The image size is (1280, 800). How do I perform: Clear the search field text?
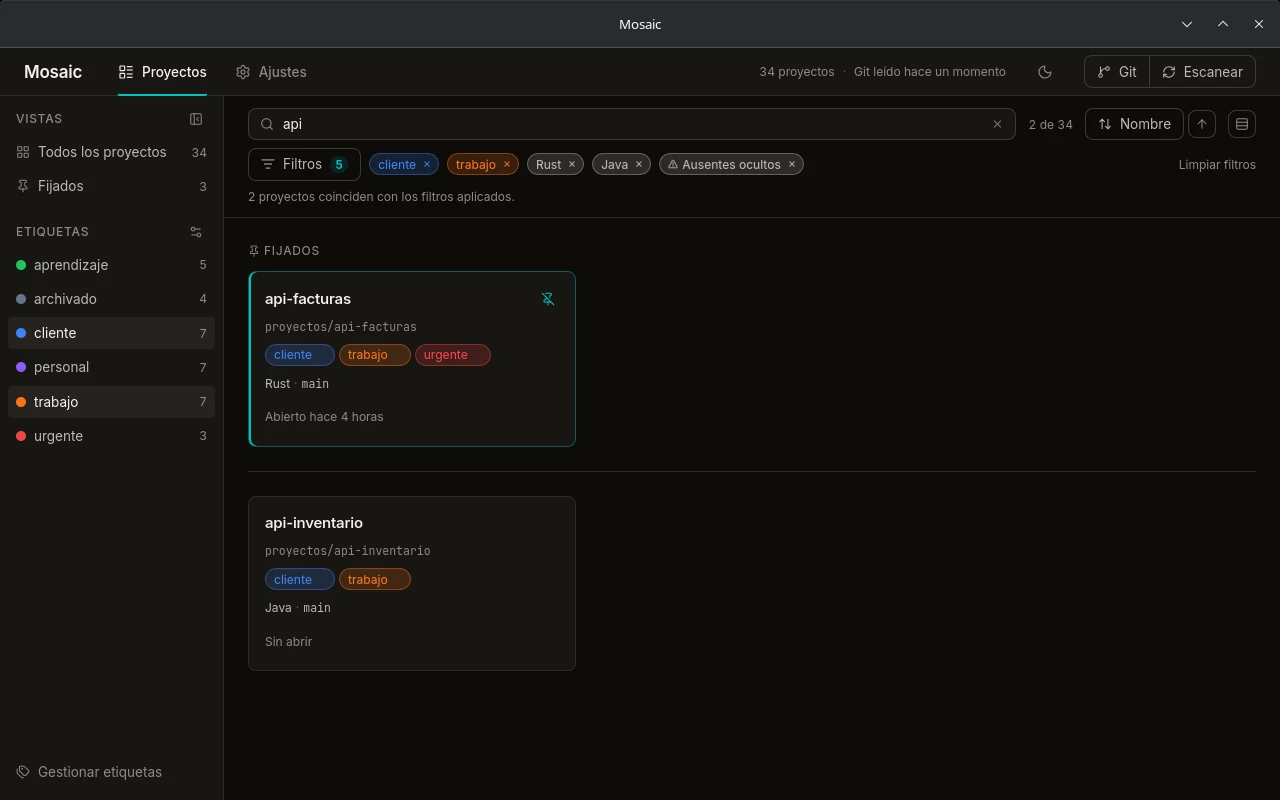pos(997,124)
